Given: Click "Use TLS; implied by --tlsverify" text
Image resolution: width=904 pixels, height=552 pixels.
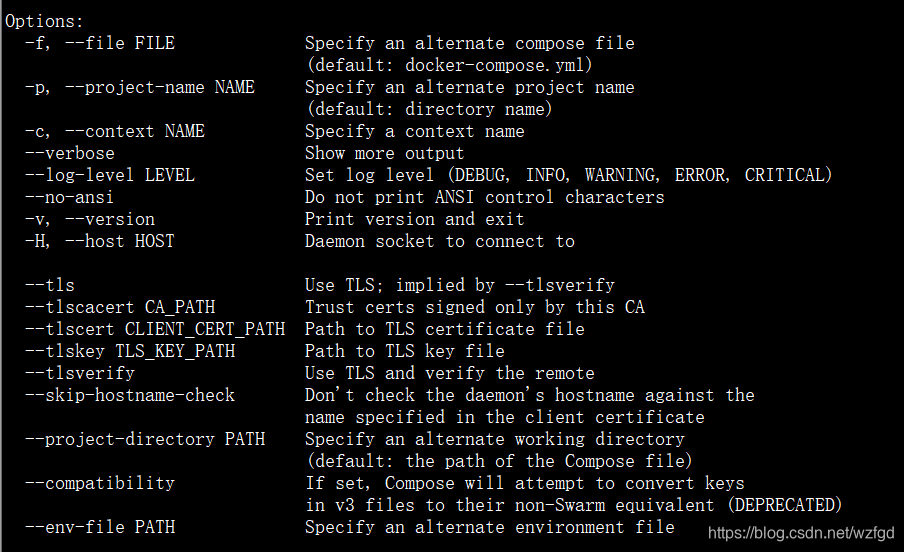Looking at the screenshot, I should pyautogui.click(x=460, y=285).
